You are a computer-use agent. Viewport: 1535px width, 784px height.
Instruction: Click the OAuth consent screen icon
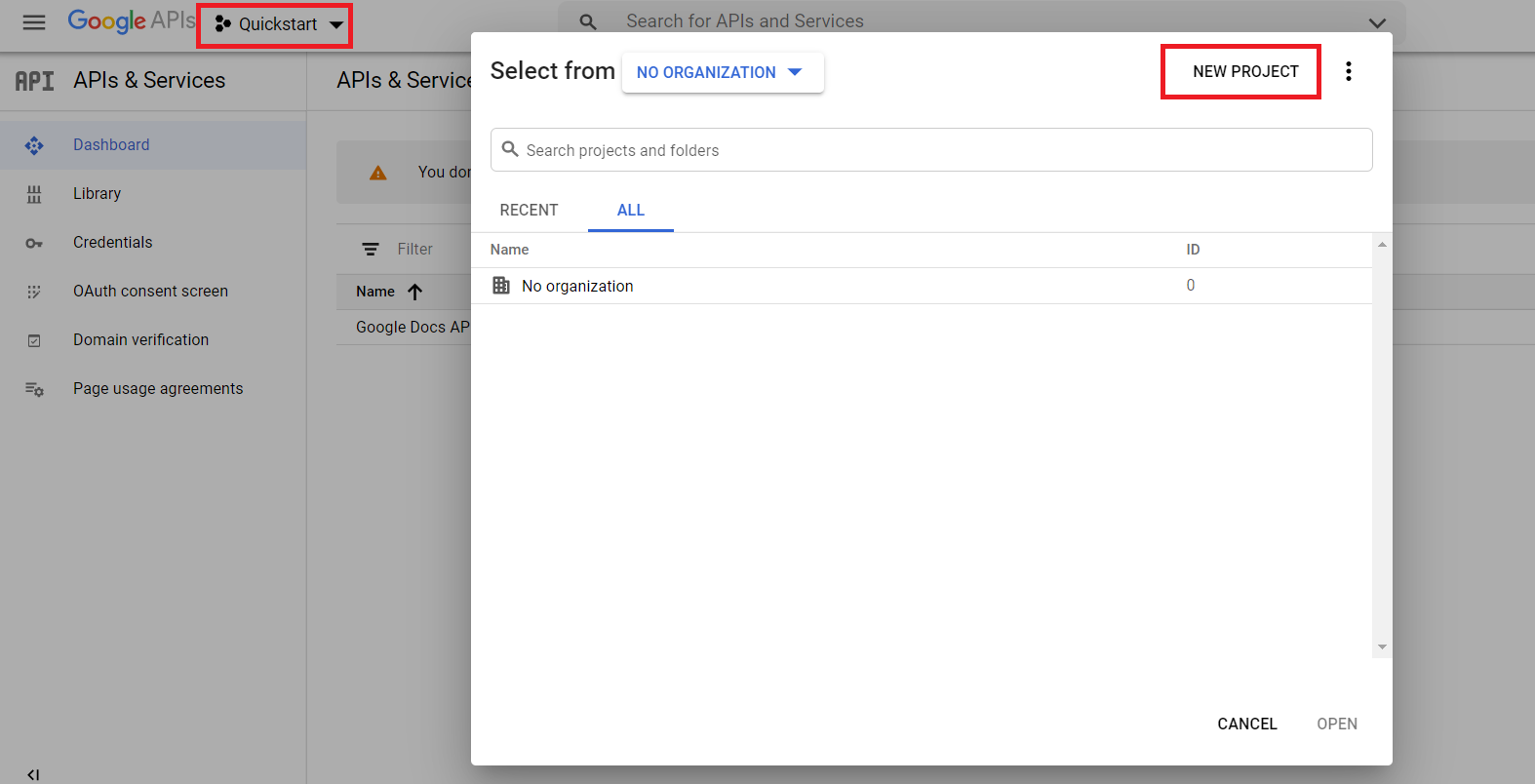(x=34, y=292)
